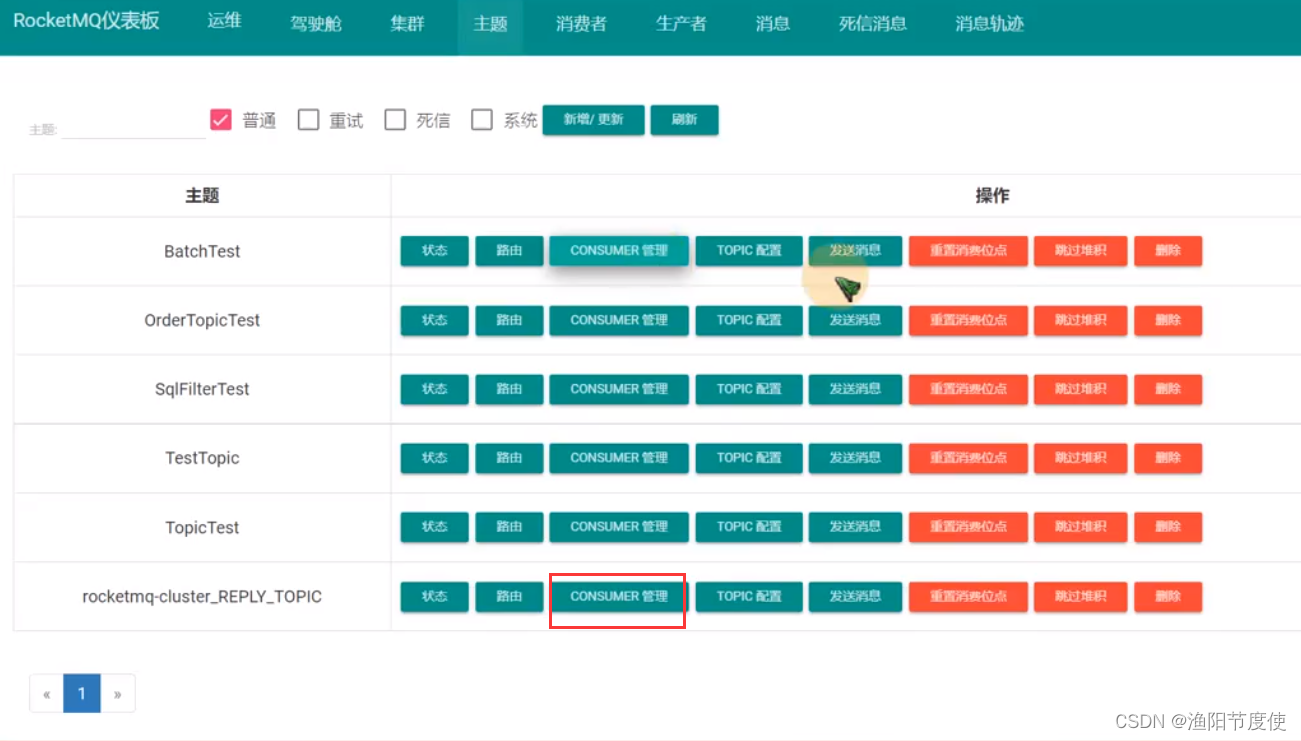Tick the 死信 checkbox

pos(395,120)
